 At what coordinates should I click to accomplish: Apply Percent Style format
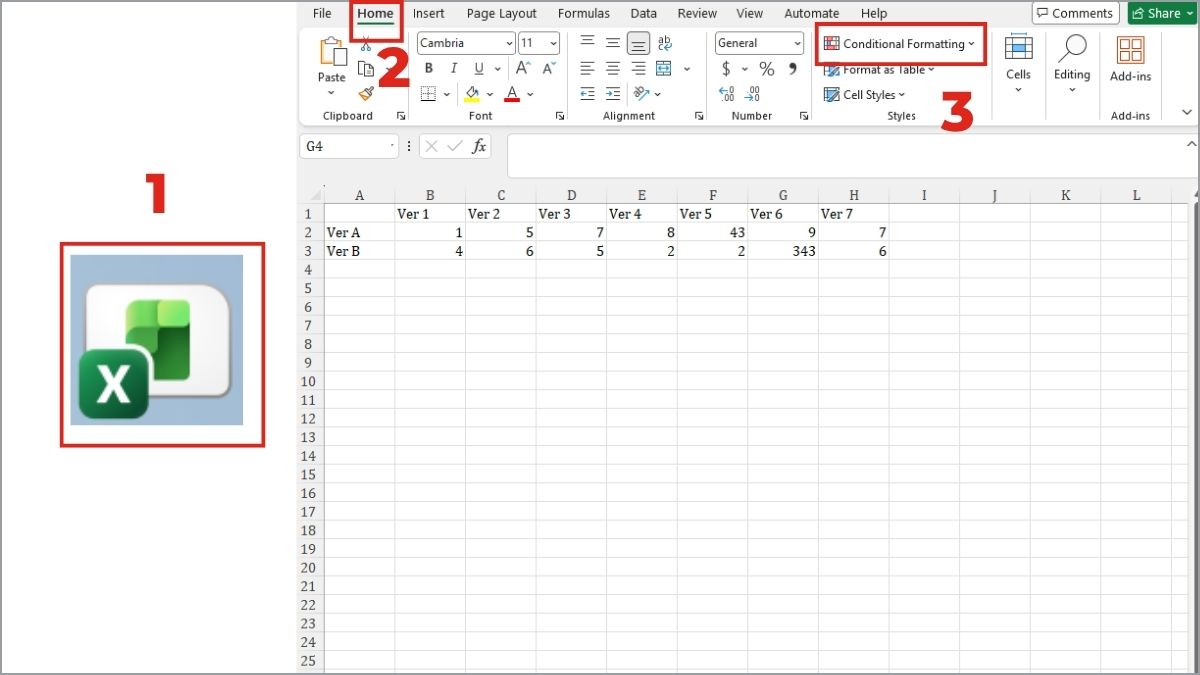pyautogui.click(x=767, y=69)
